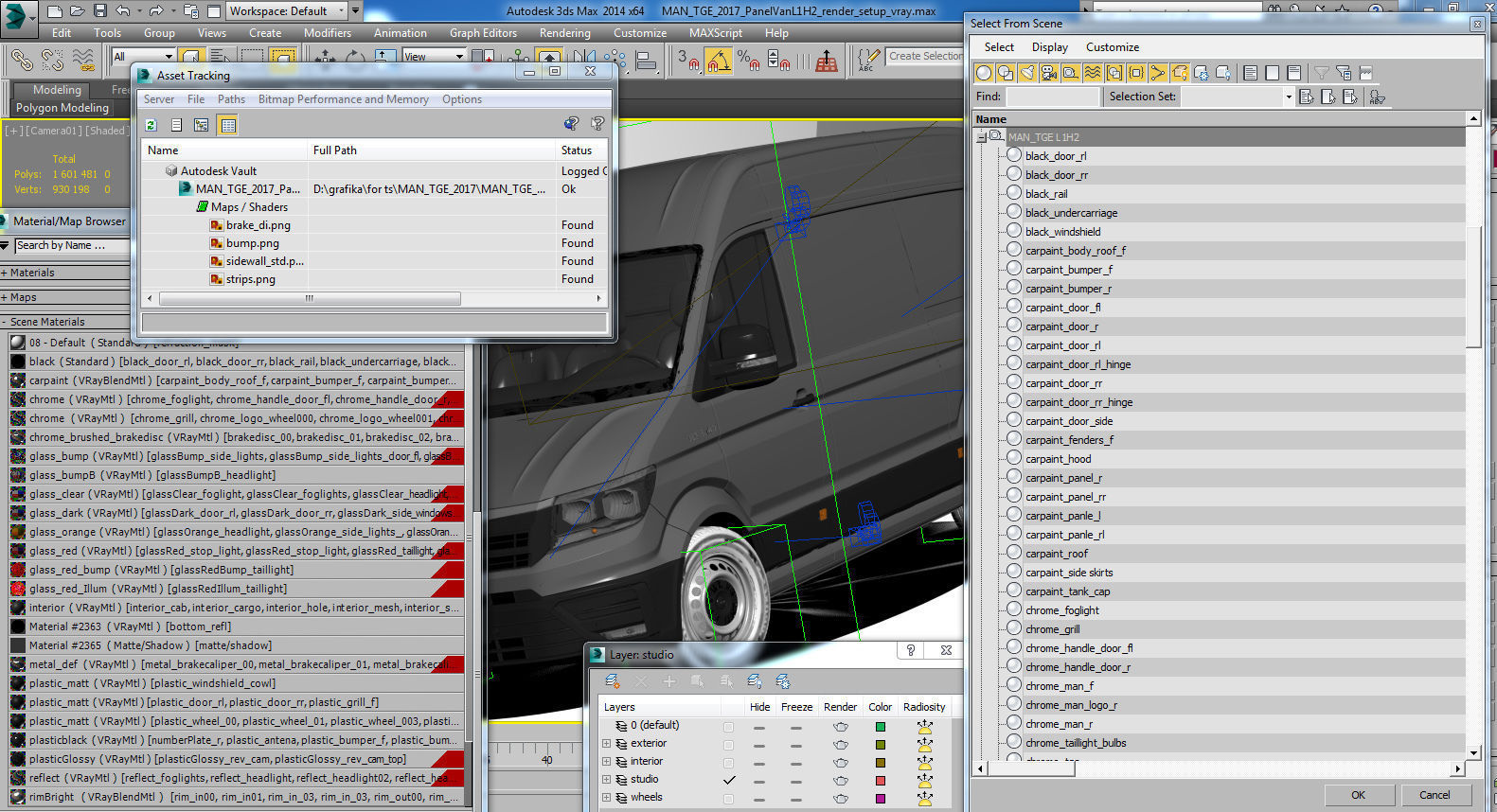Screen dimensions: 1497x812
Task: Expand the studio layer
Action: 607,780
